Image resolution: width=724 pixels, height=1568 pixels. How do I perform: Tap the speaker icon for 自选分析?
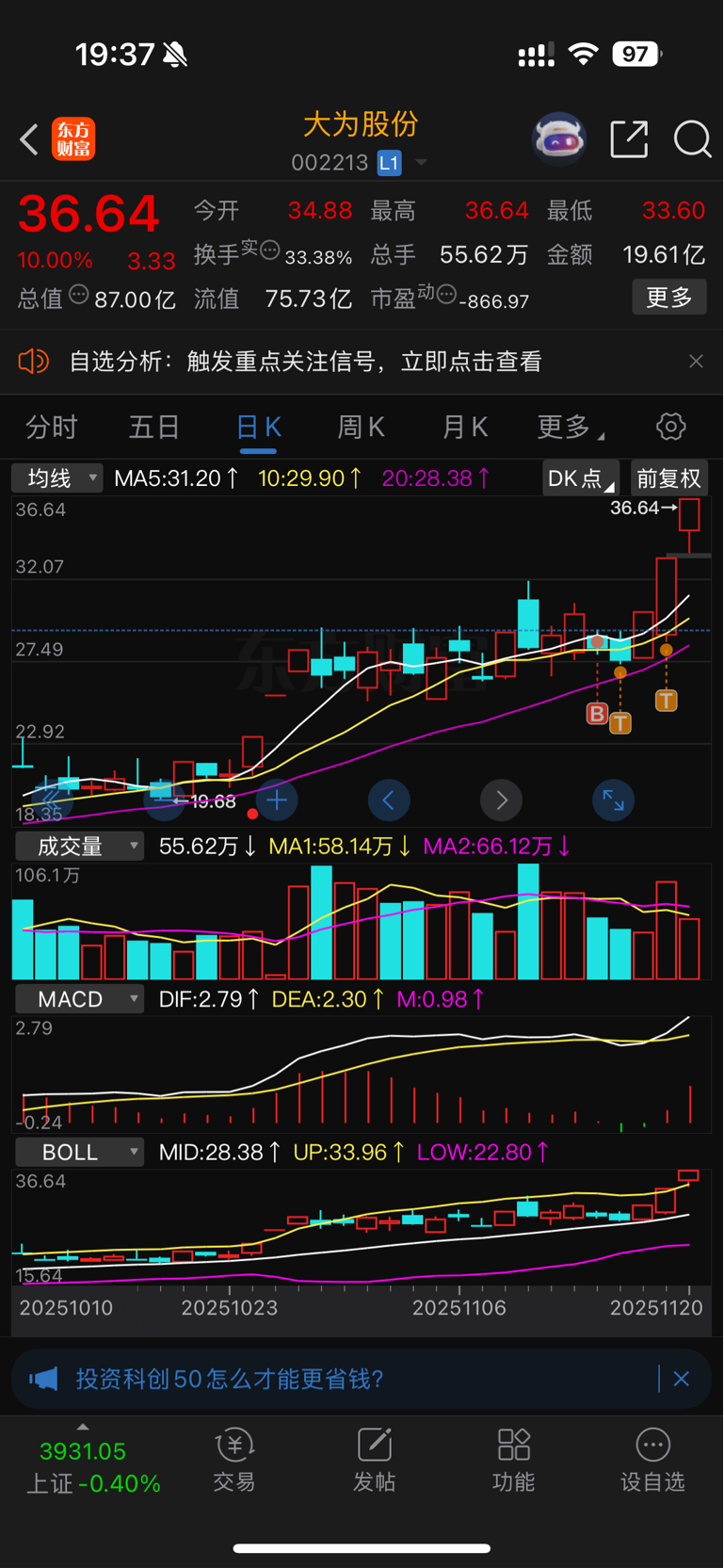click(x=34, y=361)
